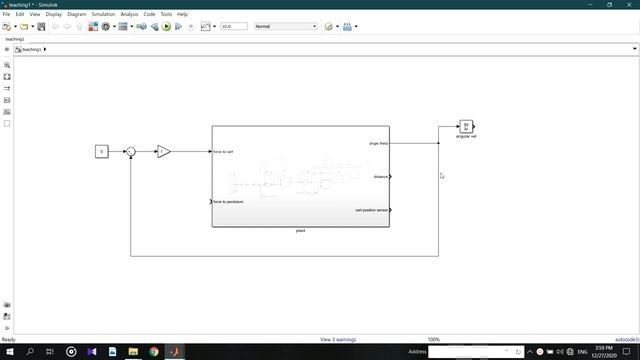Click the autocode solver link in status bar
This screenshot has width=640, height=360.
point(627,340)
